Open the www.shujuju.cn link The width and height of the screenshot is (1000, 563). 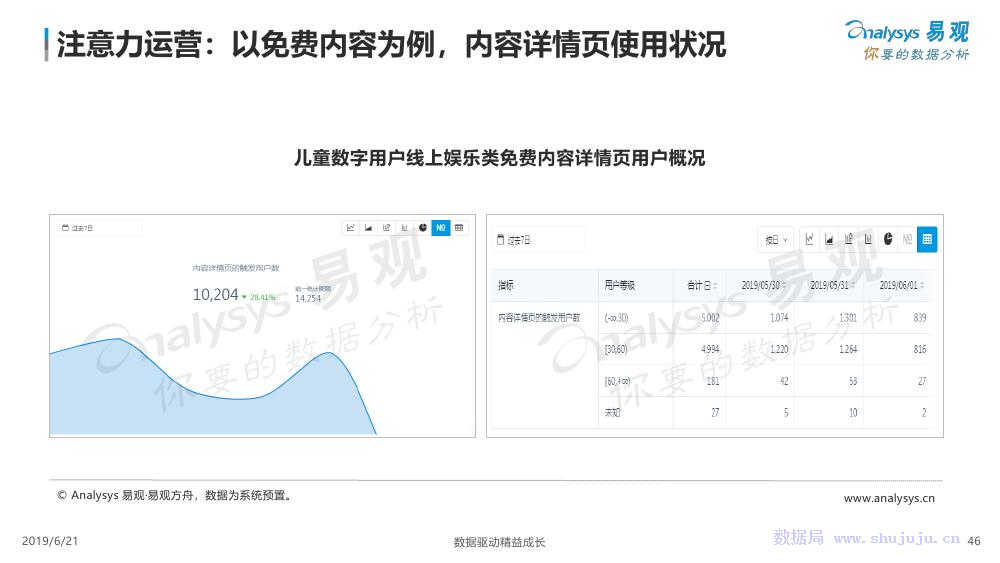897,539
